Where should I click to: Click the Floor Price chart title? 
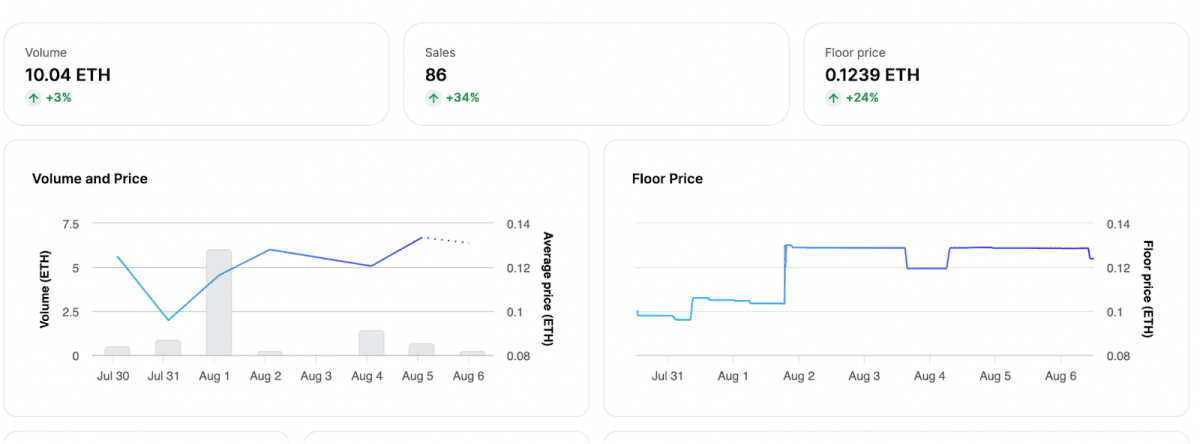click(667, 179)
